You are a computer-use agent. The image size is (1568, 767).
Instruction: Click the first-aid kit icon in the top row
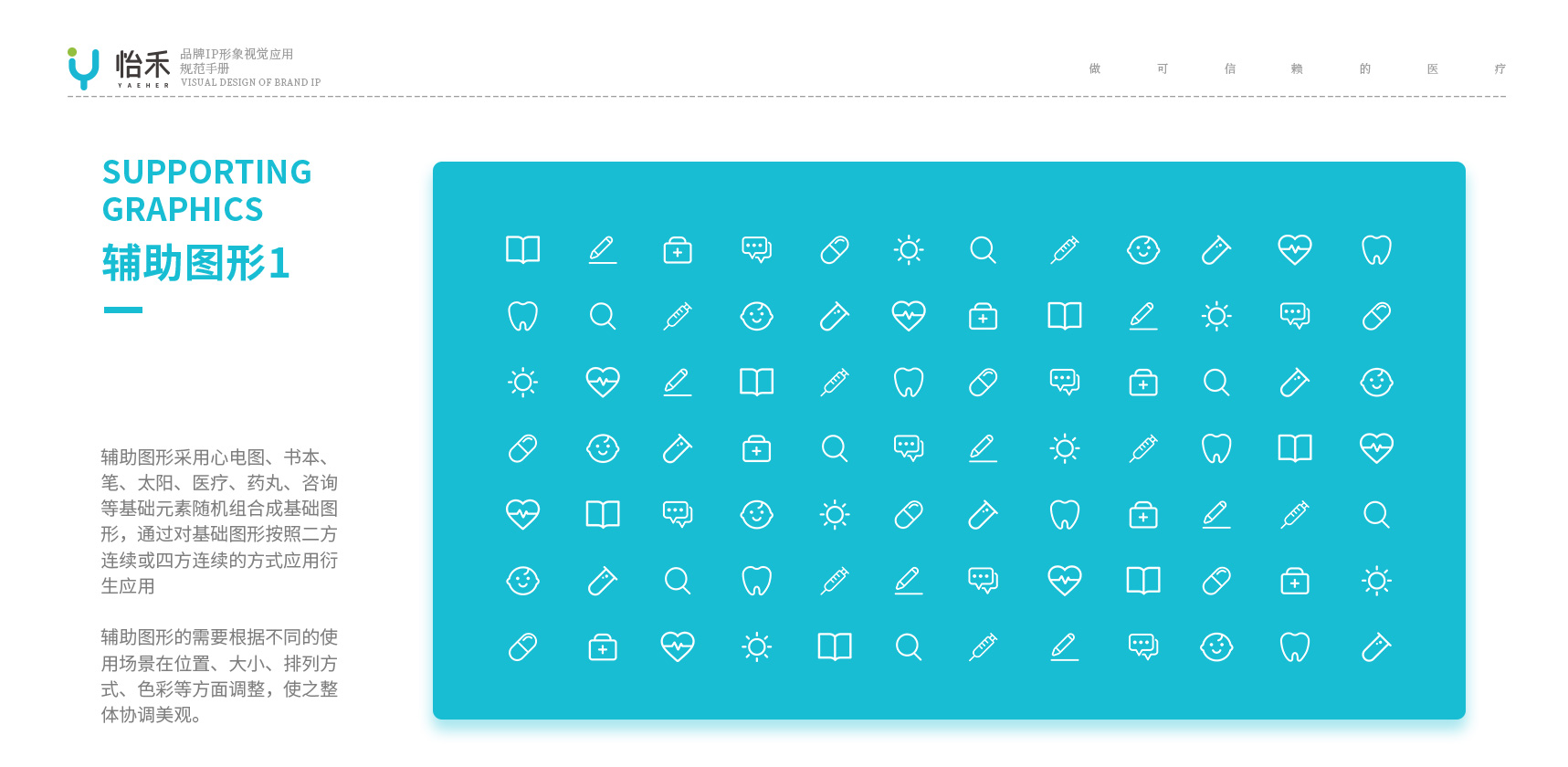click(x=678, y=250)
